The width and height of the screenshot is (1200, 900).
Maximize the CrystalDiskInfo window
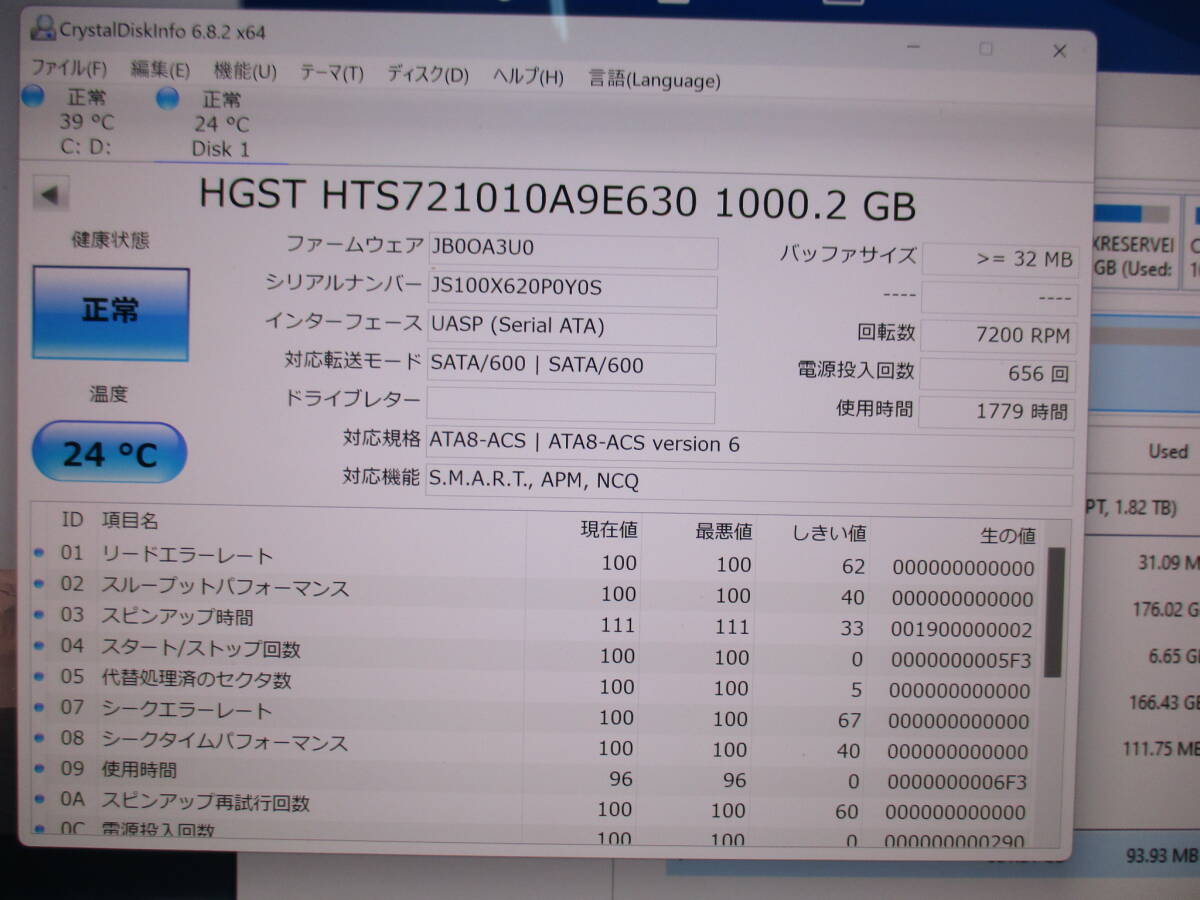tap(986, 48)
